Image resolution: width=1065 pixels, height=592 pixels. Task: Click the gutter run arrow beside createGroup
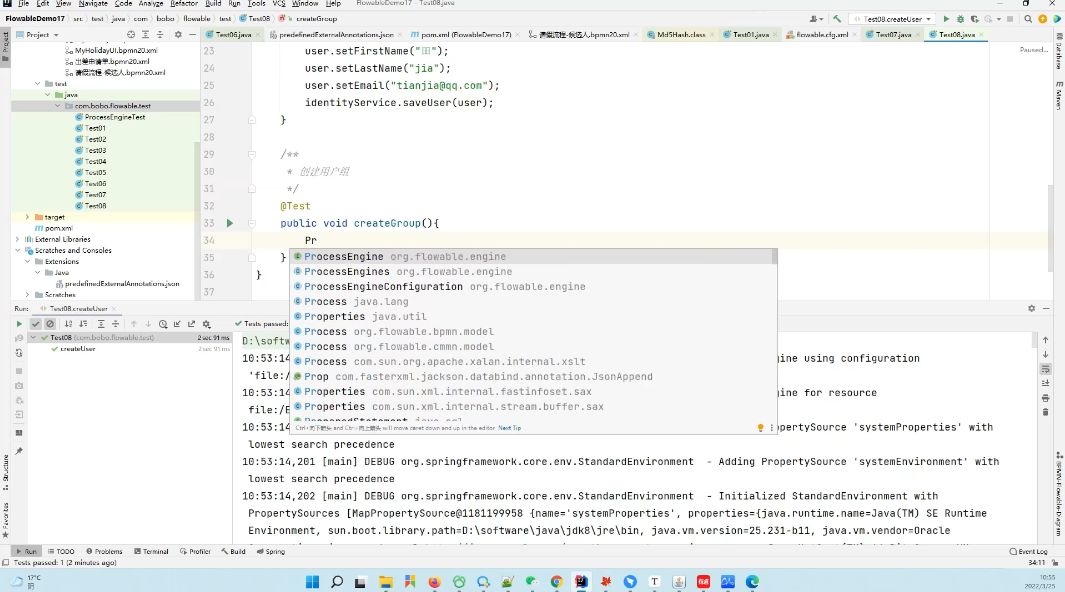(x=230, y=223)
